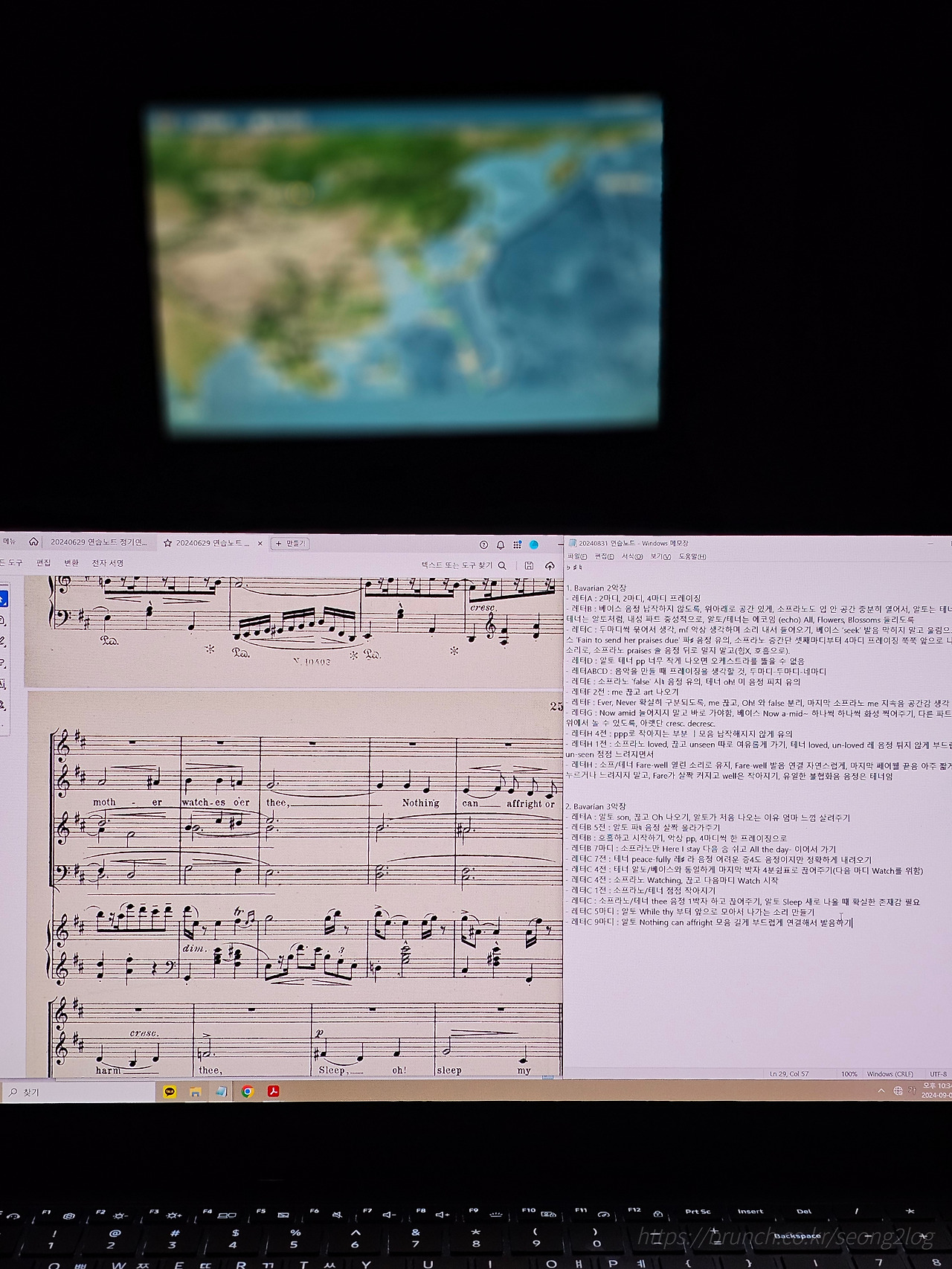Open the Acrobat 변환 toolbar tab

click(71, 563)
